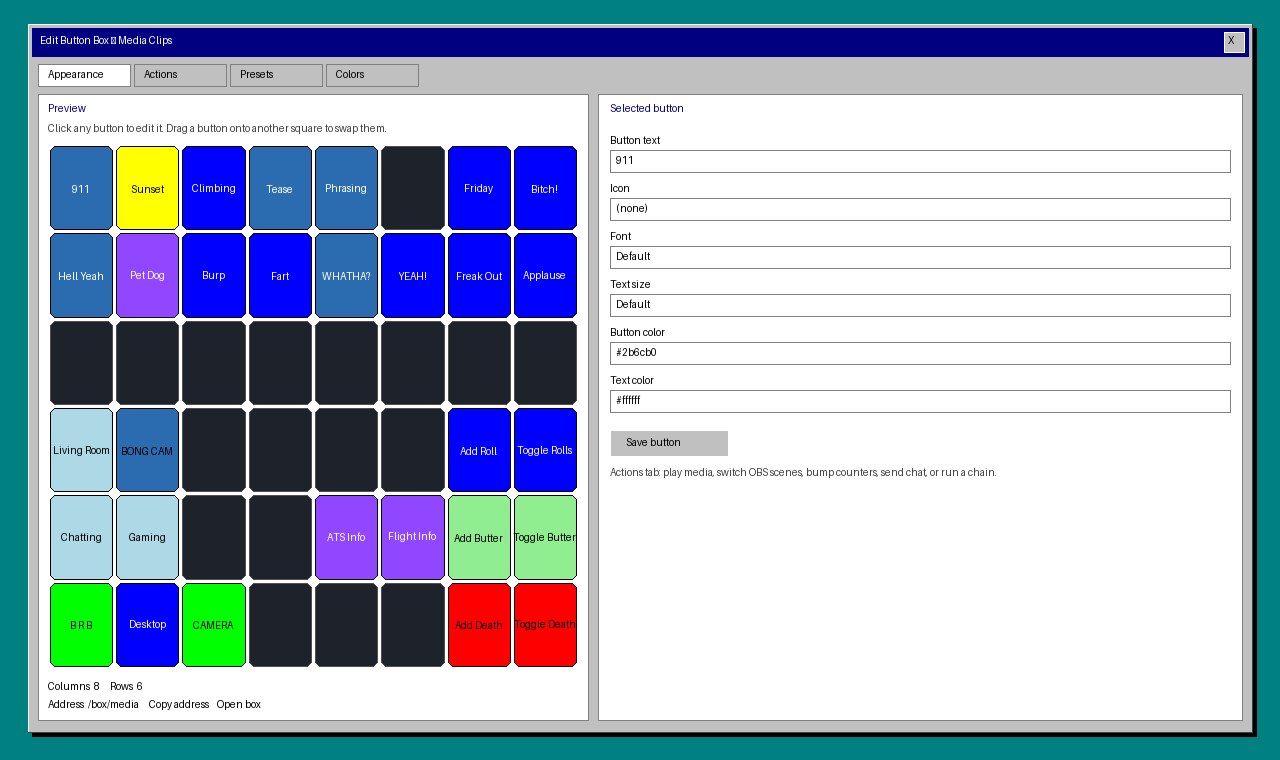
Task: Switch to the Actions tab
Action: 180,75
